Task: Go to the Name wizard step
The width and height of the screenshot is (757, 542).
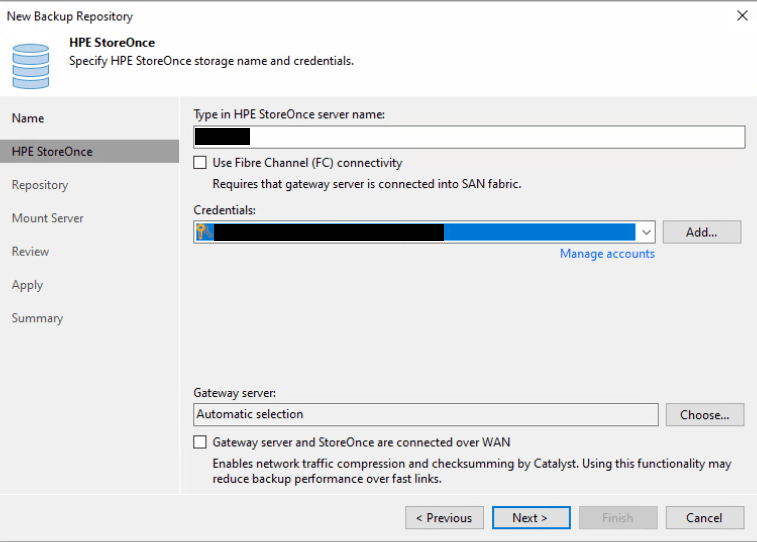Action: [x=28, y=118]
